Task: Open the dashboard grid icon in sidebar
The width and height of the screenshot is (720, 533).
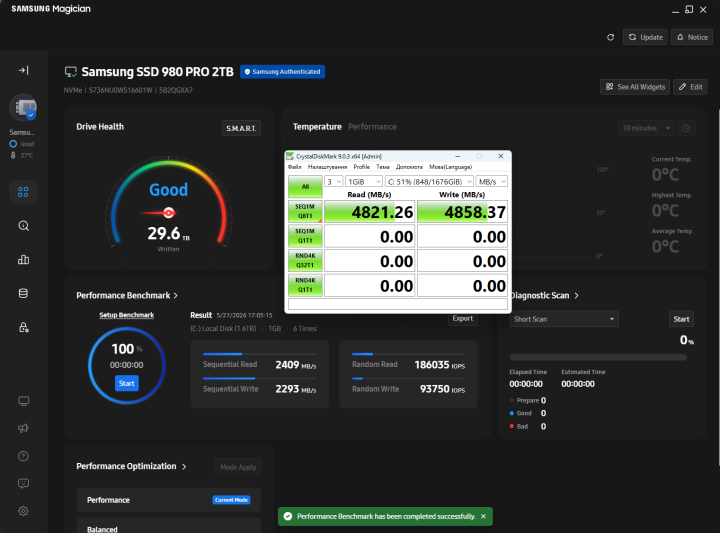Action: (23, 191)
